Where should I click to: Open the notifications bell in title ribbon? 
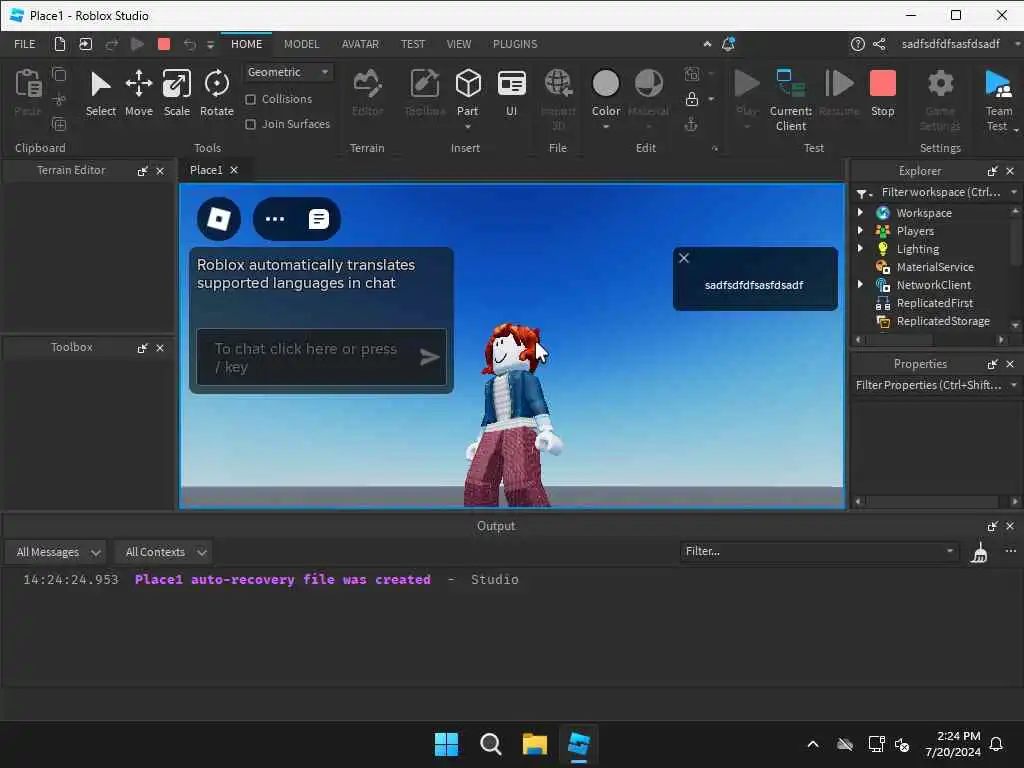coord(728,44)
